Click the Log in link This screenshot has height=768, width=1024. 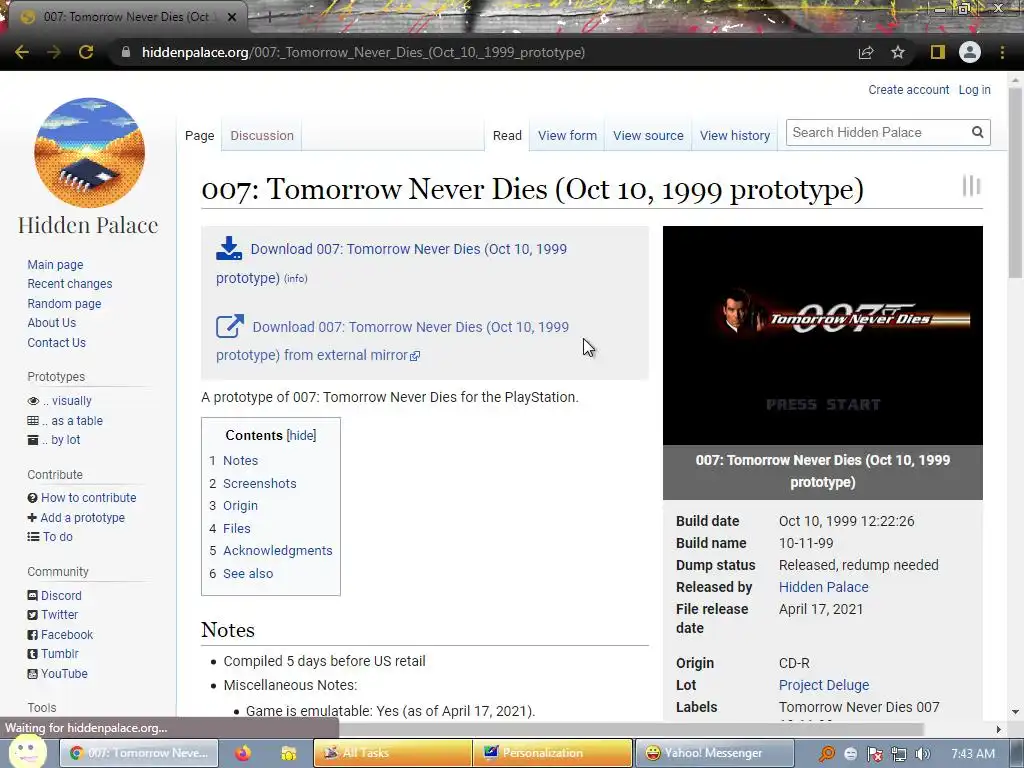974,89
